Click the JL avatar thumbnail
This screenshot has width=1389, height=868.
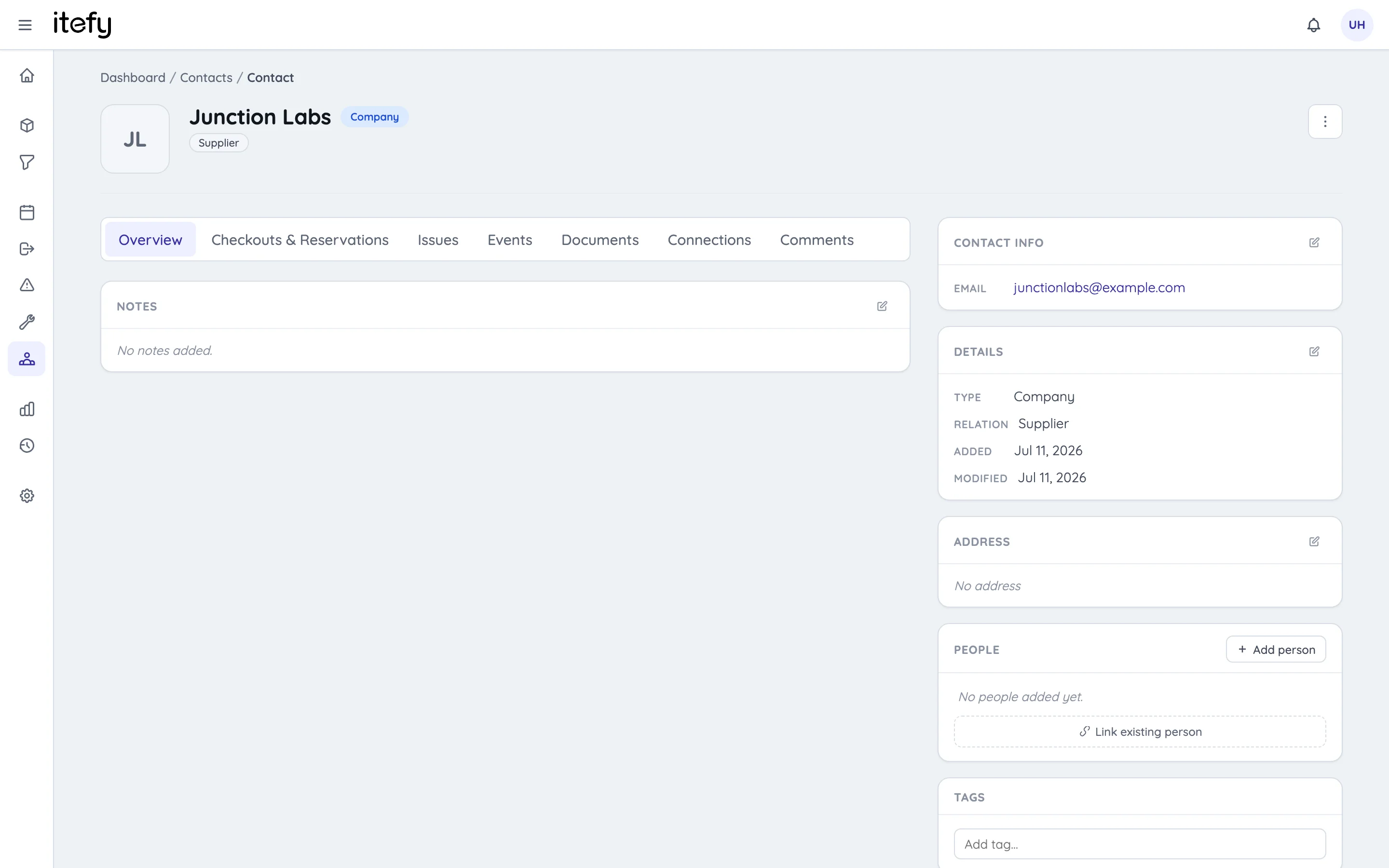135,139
